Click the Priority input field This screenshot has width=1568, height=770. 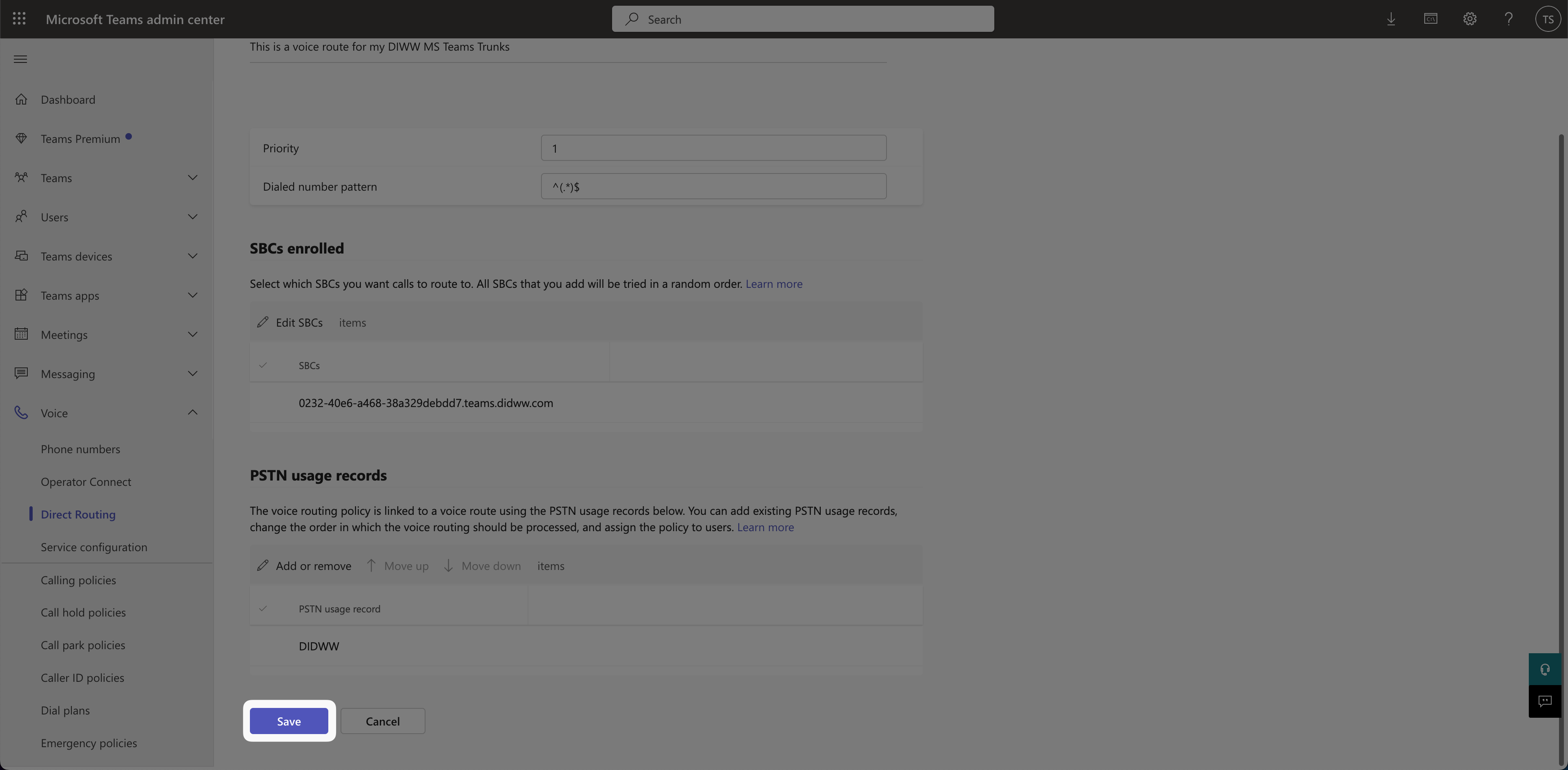pos(713,148)
